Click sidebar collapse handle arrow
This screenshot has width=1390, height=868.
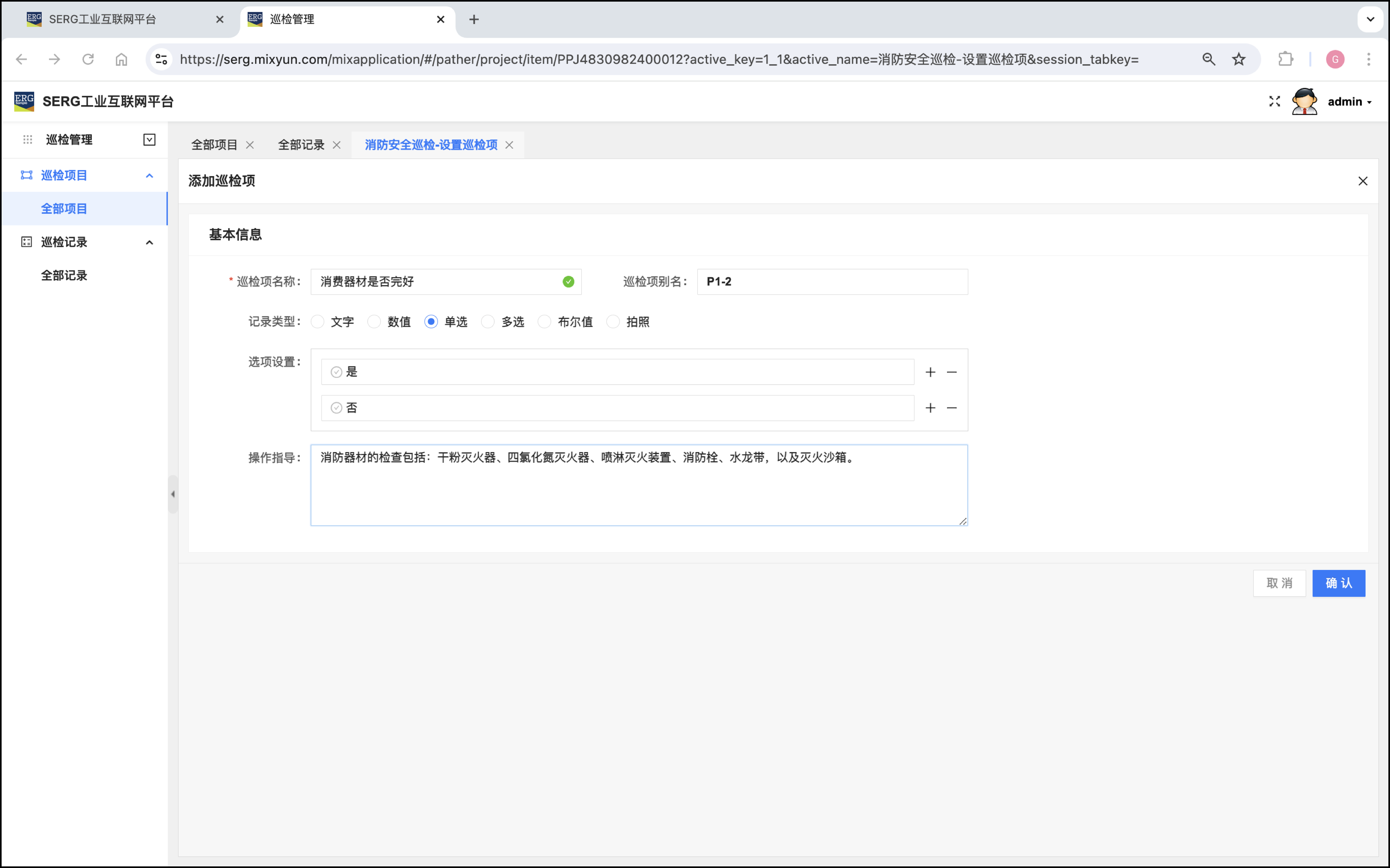click(173, 494)
